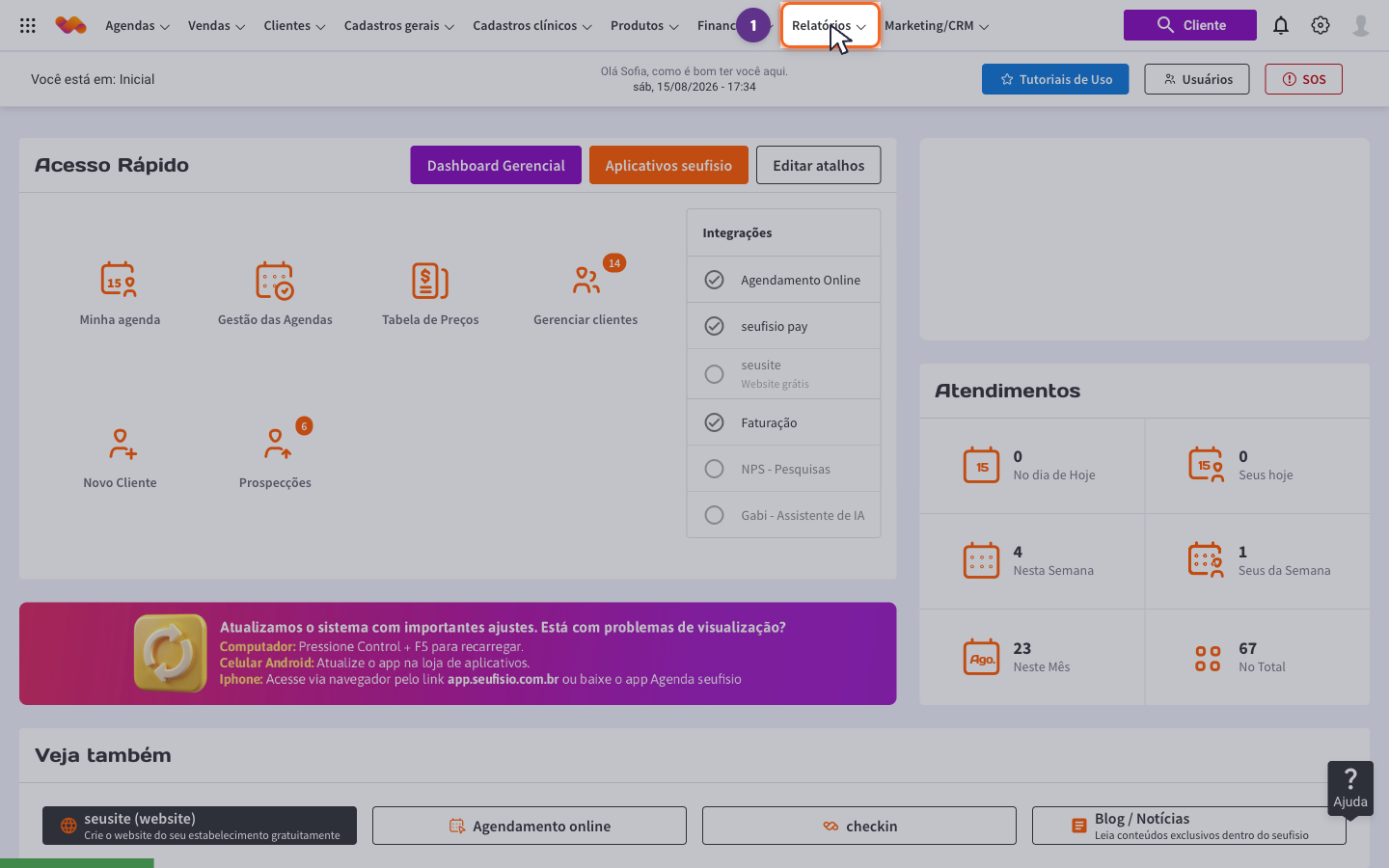Click the Novo Cliente icon
1389x868 pixels.
(x=123, y=444)
